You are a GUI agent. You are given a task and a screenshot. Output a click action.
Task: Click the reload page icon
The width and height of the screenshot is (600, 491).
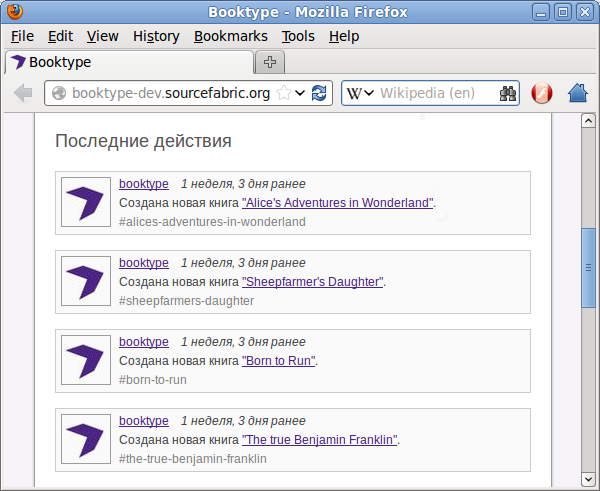coord(319,93)
